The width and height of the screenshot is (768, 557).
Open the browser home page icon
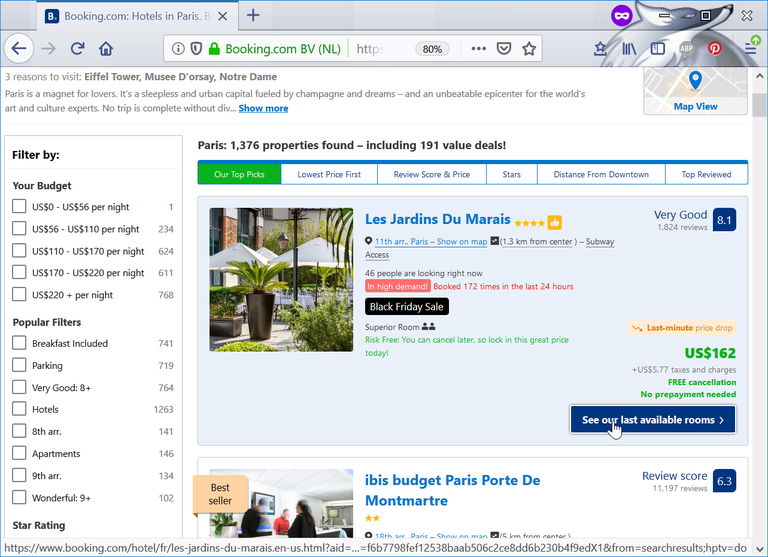(x=106, y=48)
